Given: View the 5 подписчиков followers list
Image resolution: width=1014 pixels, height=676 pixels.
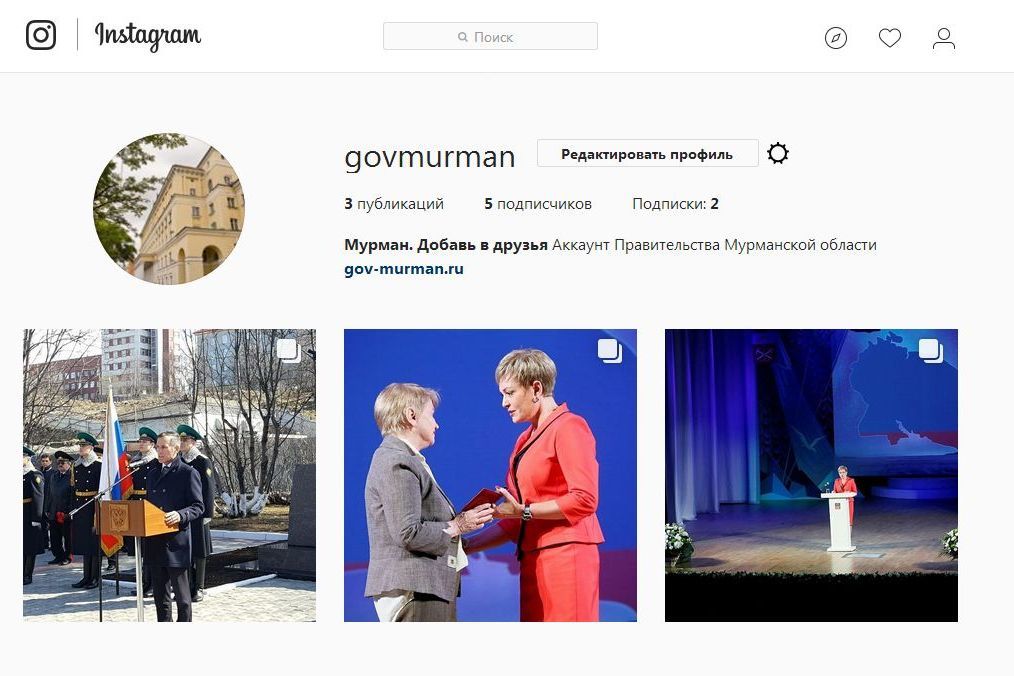Looking at the screenshot, I should tap(537, 204).
